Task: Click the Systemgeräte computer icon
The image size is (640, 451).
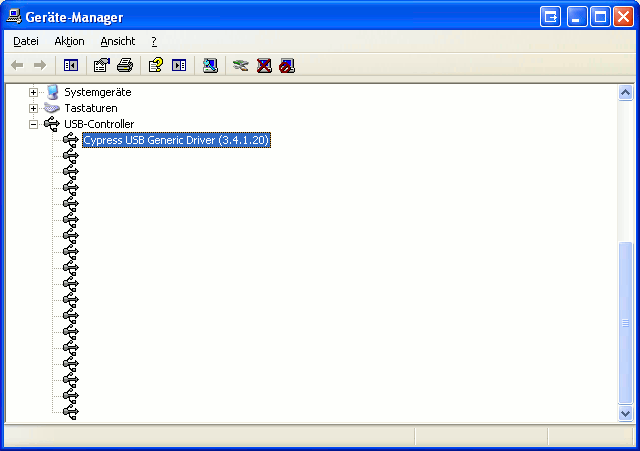Action: point(52,92)
